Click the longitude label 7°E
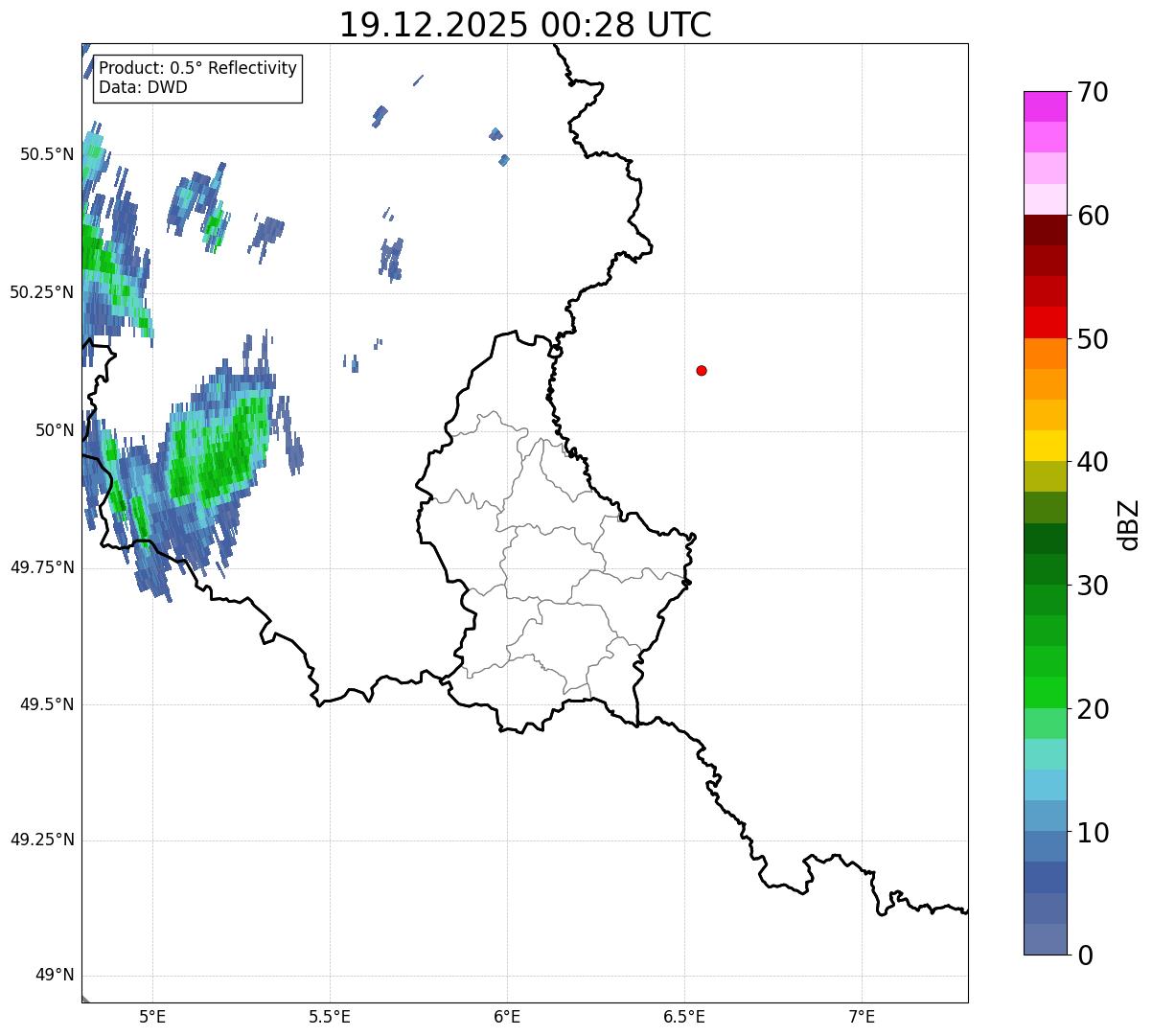This screenshot has width=1152, height=1036. pyautogui.click(x=862, y=1016)
